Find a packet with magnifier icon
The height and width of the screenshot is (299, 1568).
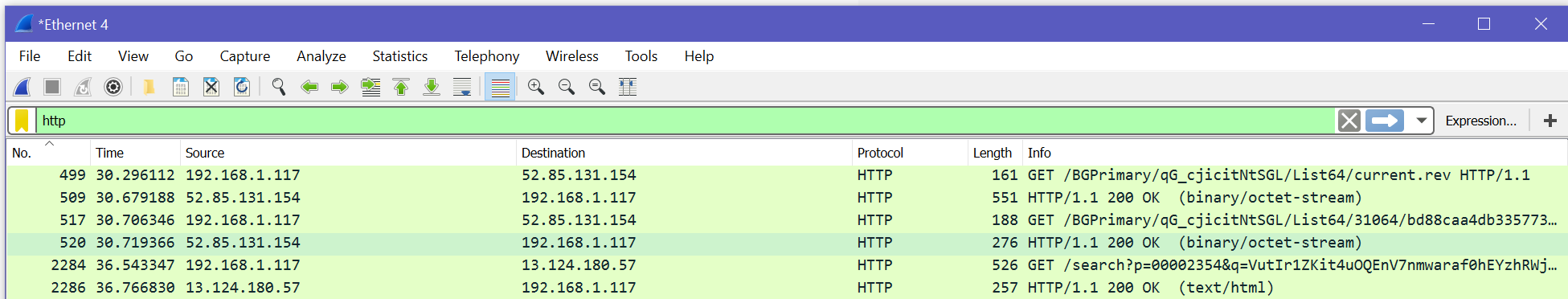[278, 87]
